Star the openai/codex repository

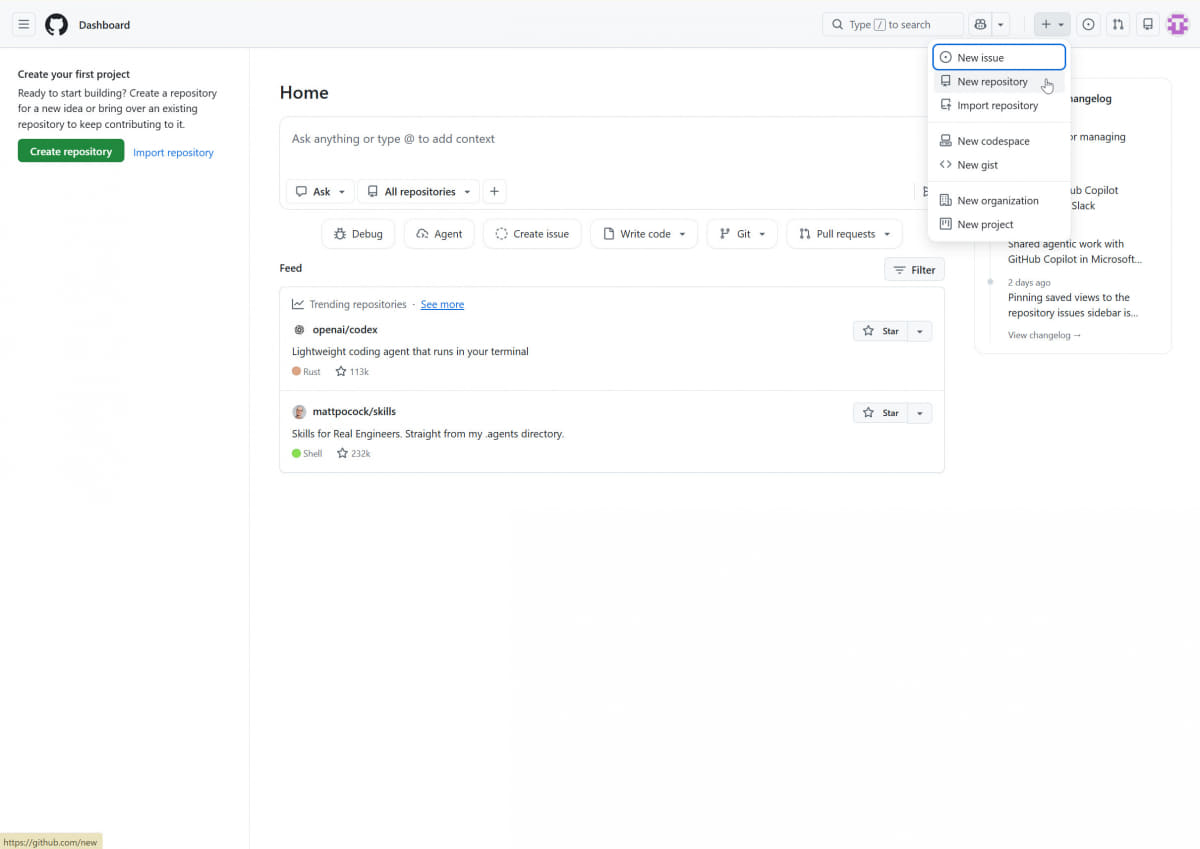click(880, 331)
